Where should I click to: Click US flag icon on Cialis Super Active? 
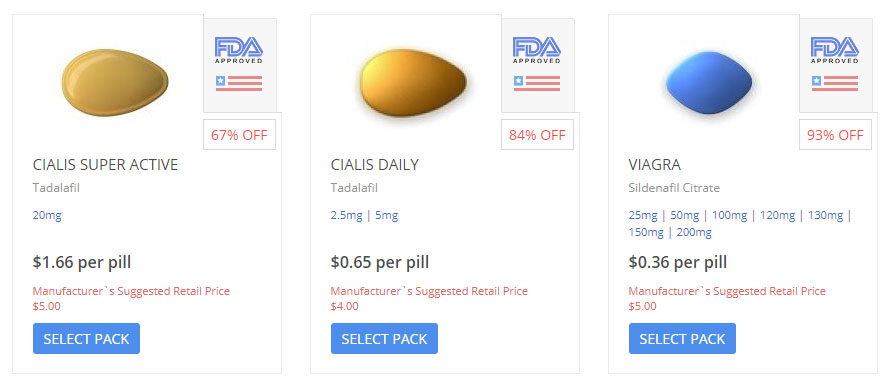pyautogui.click(x=239, y=84)
